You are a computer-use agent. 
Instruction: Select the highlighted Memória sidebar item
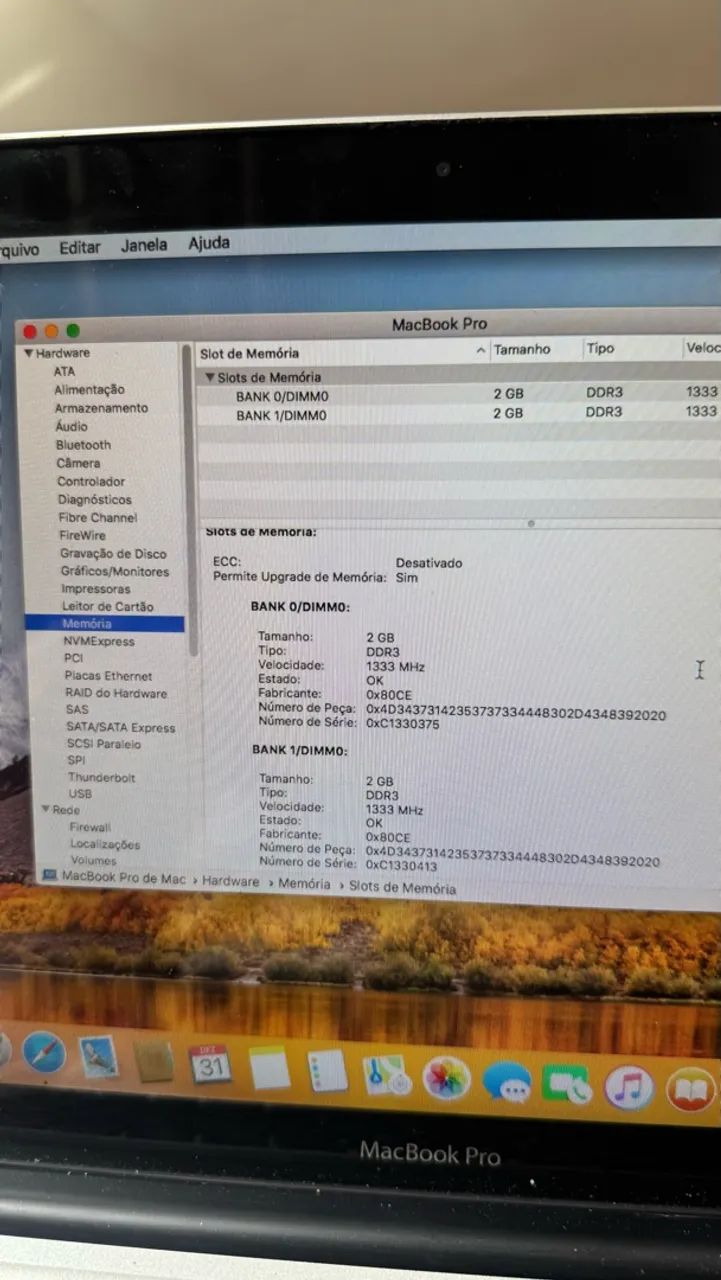coord(104,623)
